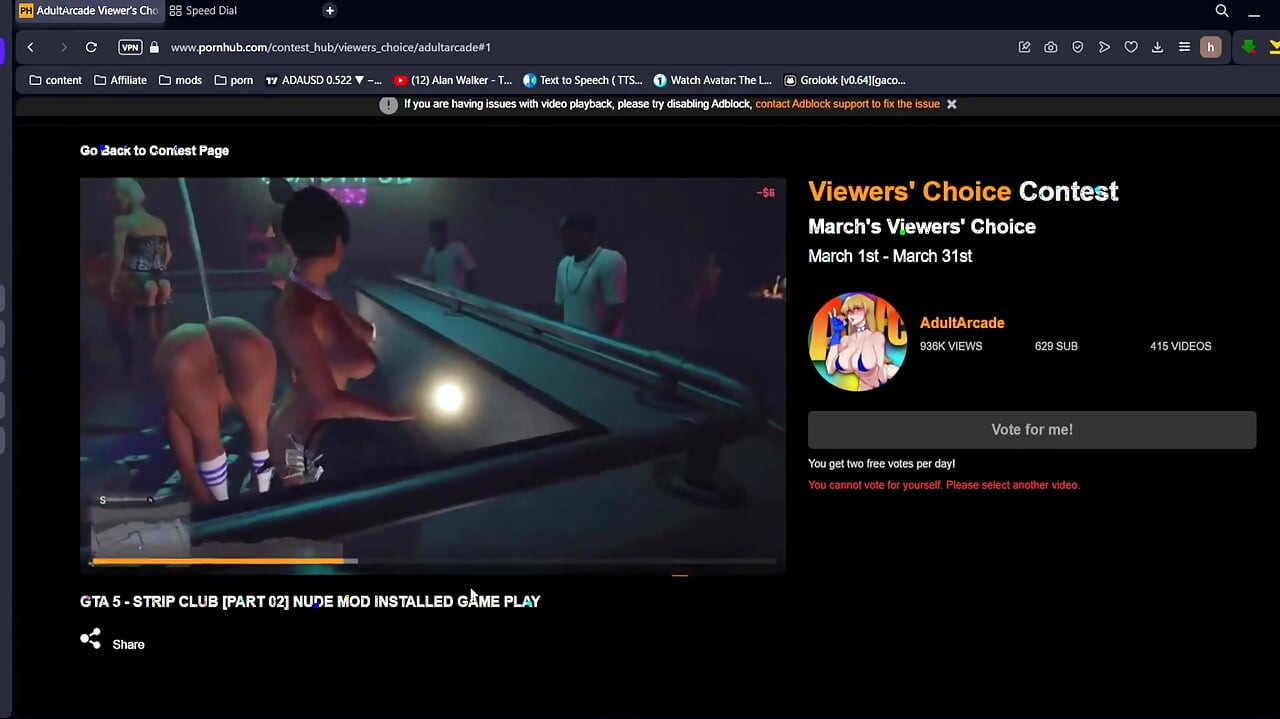The height and width of the screenshot is (719, 1280).
Task: Send page to My Flow paper plane icon
Action: point(1104,47)
